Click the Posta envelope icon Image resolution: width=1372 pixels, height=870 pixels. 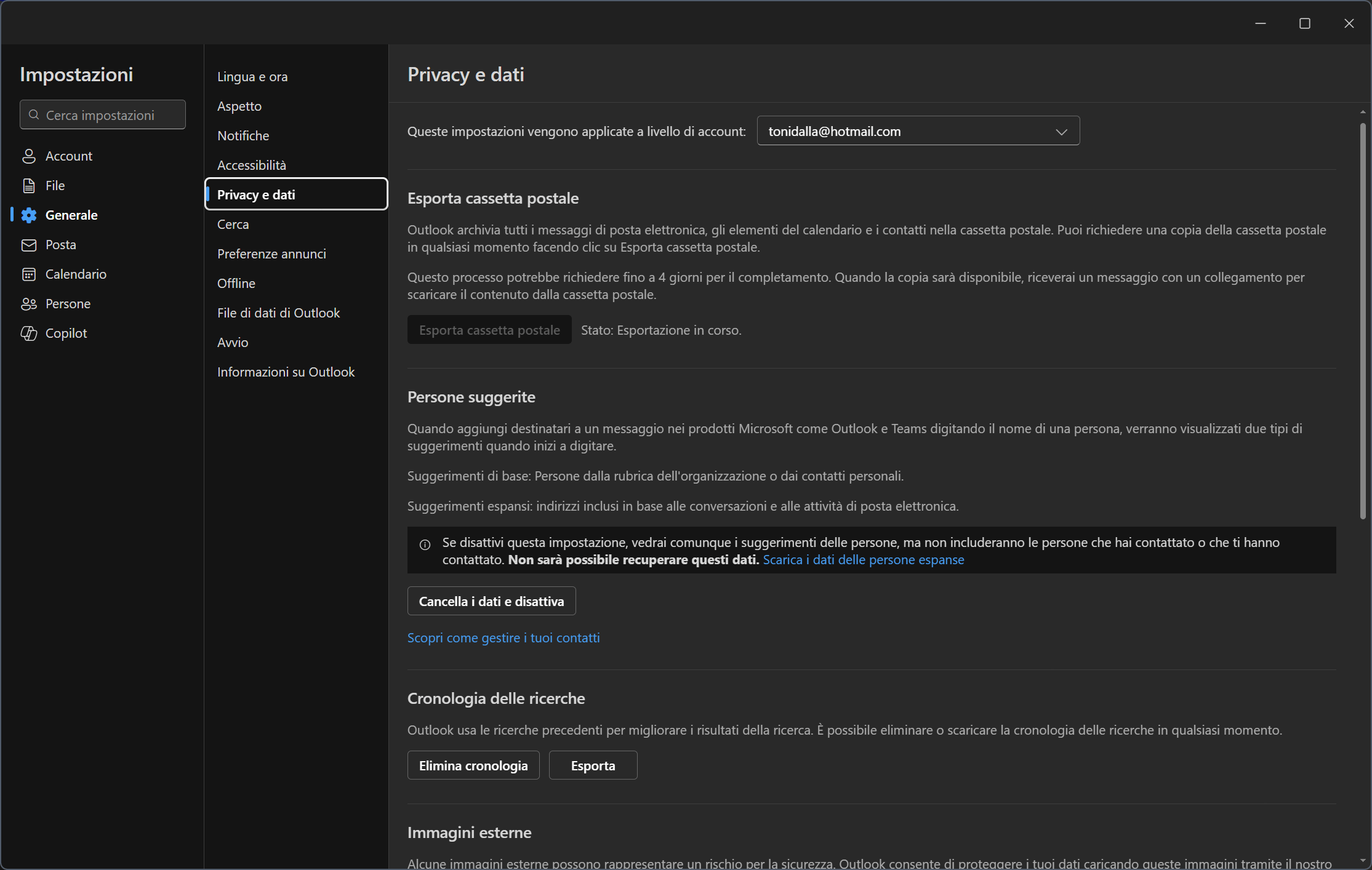click(29, 245)
